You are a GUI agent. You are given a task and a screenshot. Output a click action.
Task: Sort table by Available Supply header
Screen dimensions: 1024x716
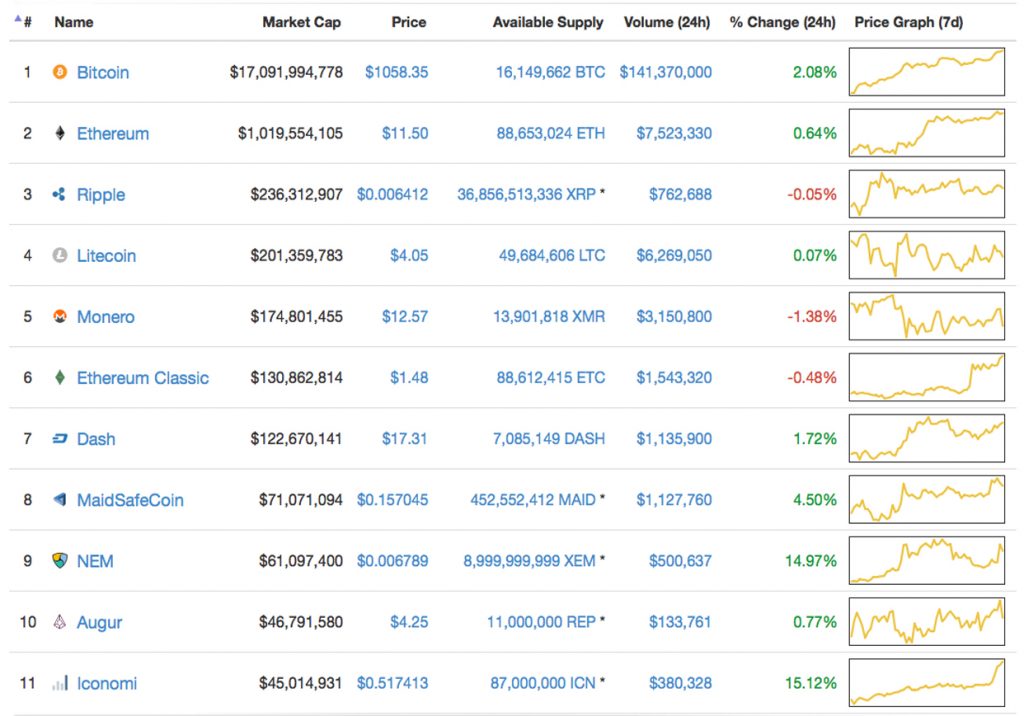click(548, 22)
